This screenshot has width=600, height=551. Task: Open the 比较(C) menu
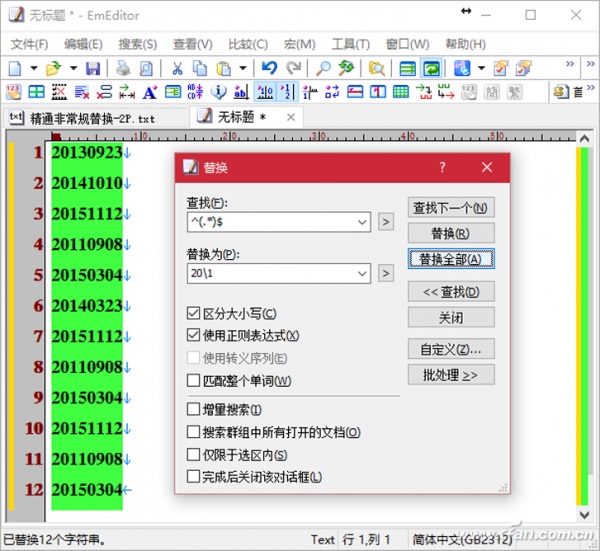248,44
